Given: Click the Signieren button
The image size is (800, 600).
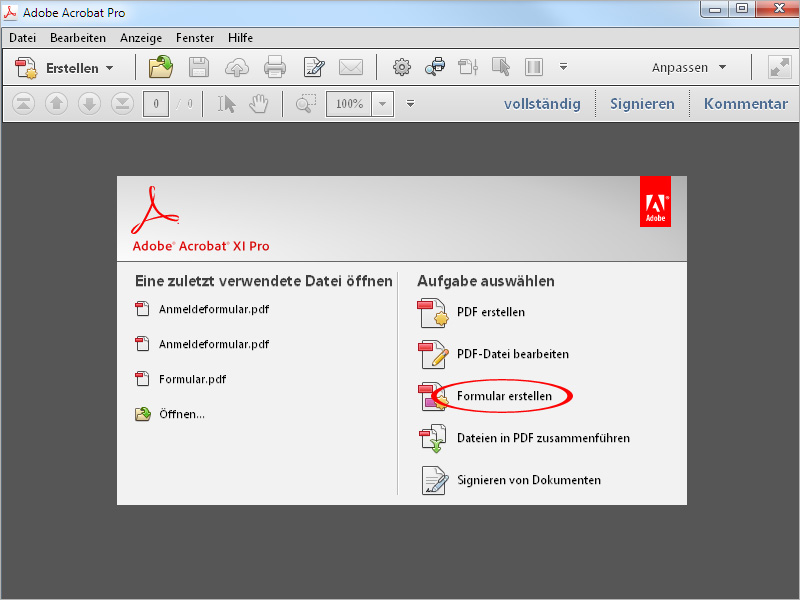Looking at the screenshot, I should 643,103.
